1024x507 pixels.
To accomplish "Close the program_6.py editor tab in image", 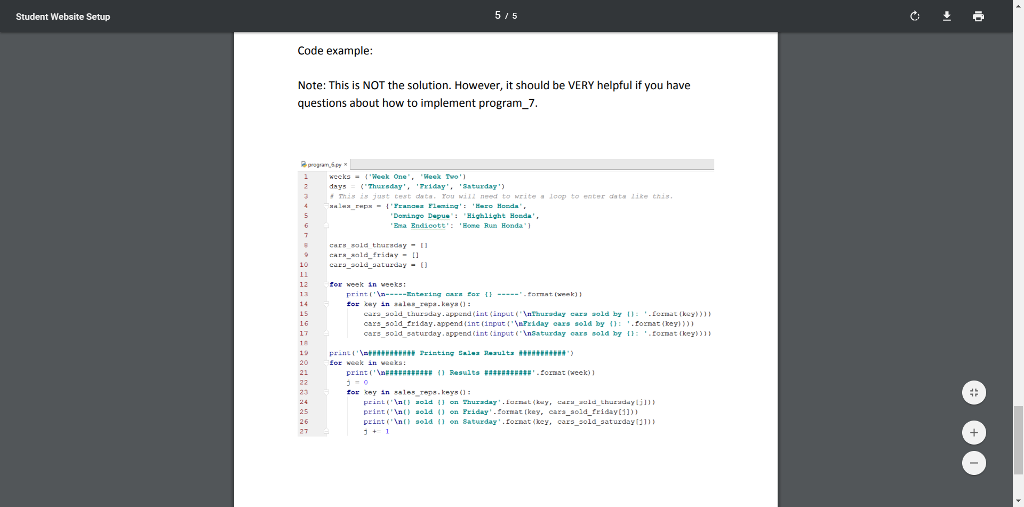I will 345,164.
